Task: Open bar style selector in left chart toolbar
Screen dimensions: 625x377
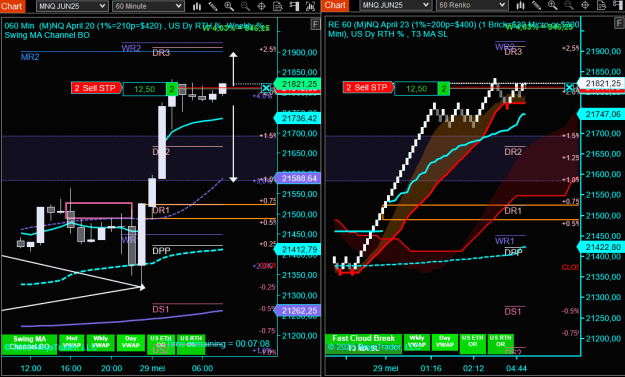Action: (197, 6)
